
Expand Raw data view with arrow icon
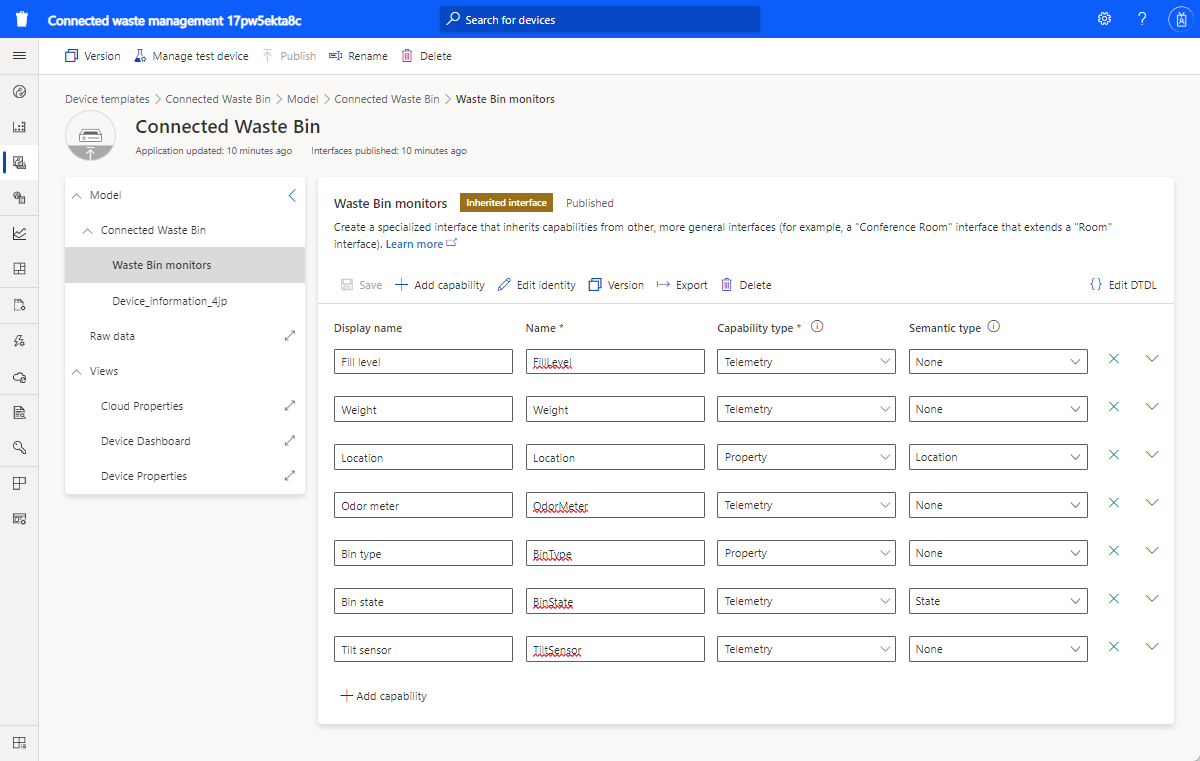pyautogui.click(x=290, y=336)
